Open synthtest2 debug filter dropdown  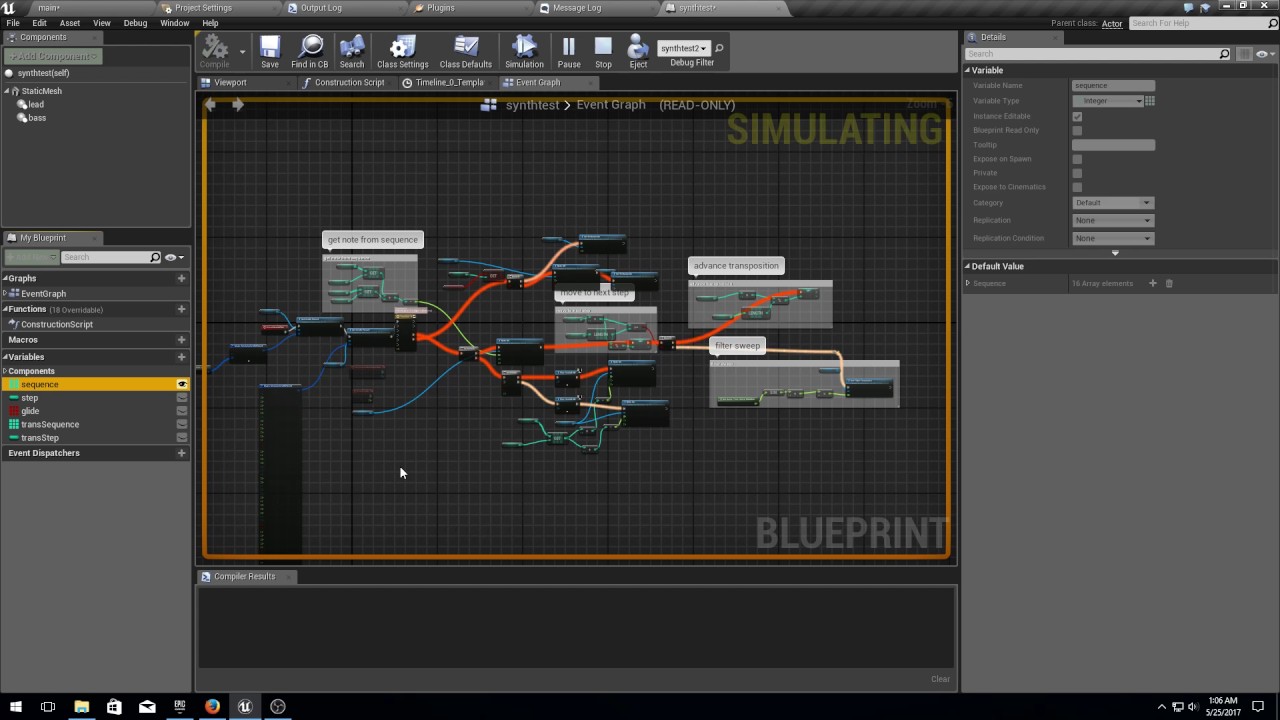coord(684,48)
